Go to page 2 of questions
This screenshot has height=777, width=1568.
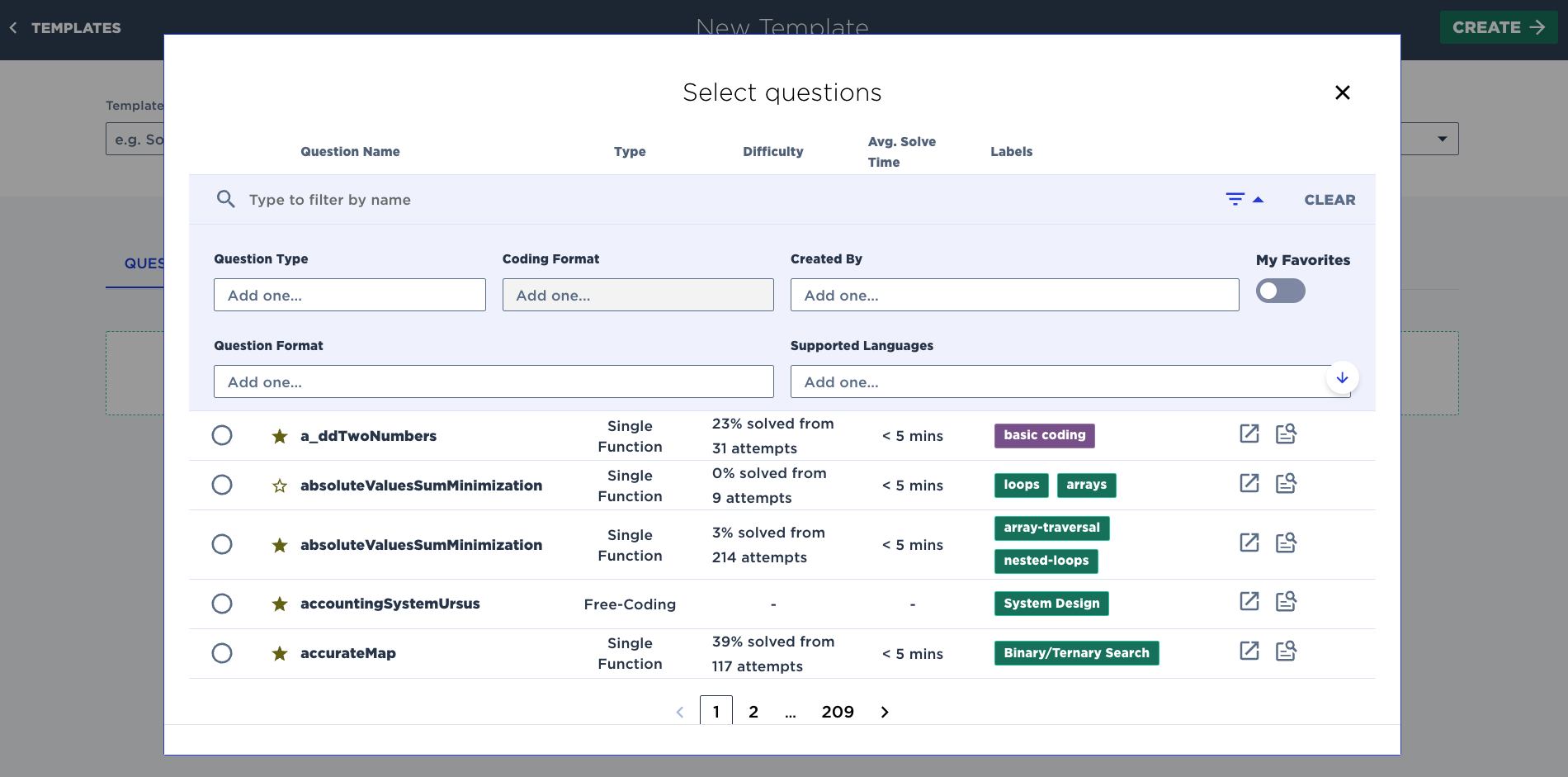pos(753,712)
